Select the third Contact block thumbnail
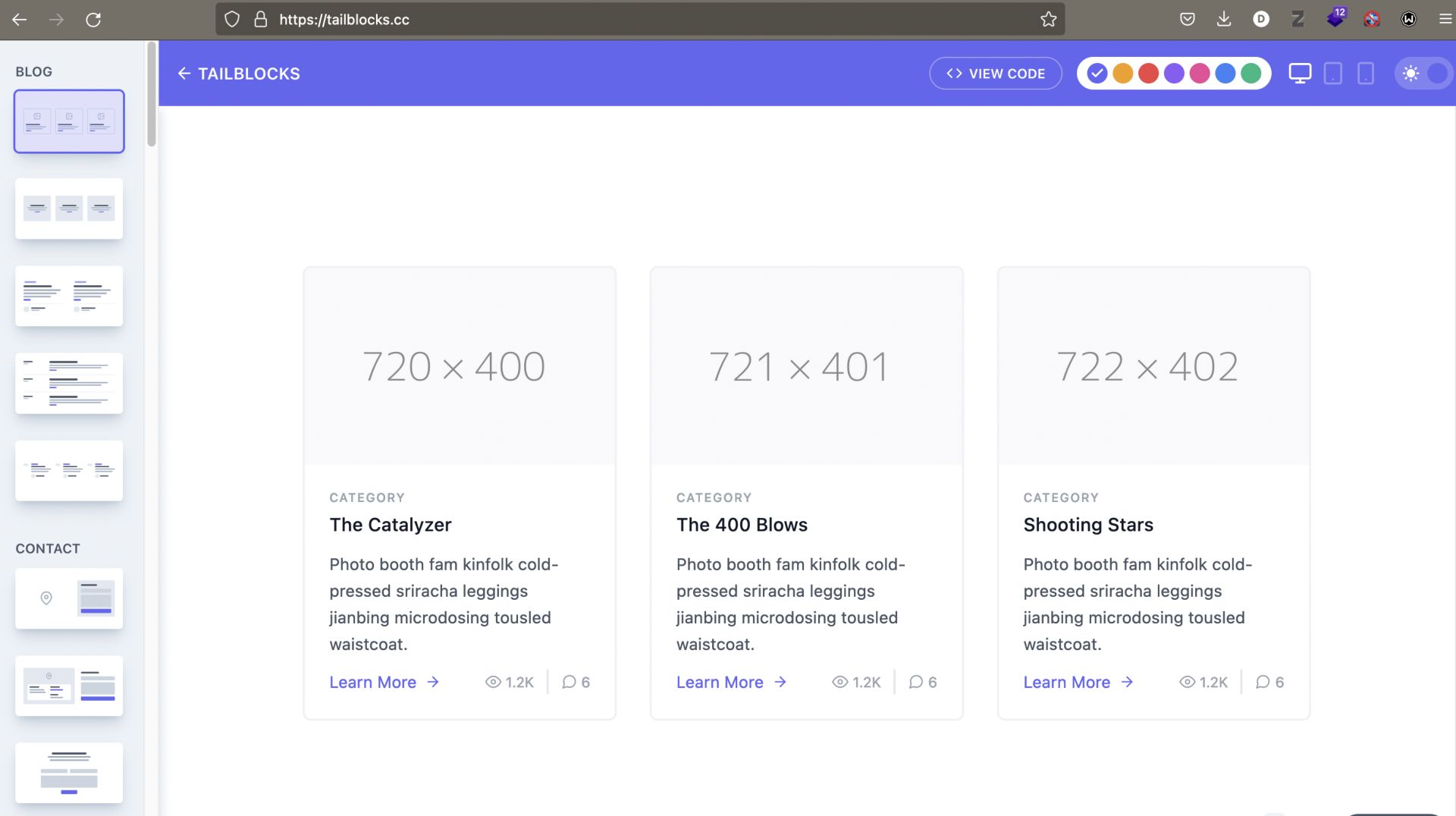This screenshot has height=816, width=1456. click(x=69, y=773)
